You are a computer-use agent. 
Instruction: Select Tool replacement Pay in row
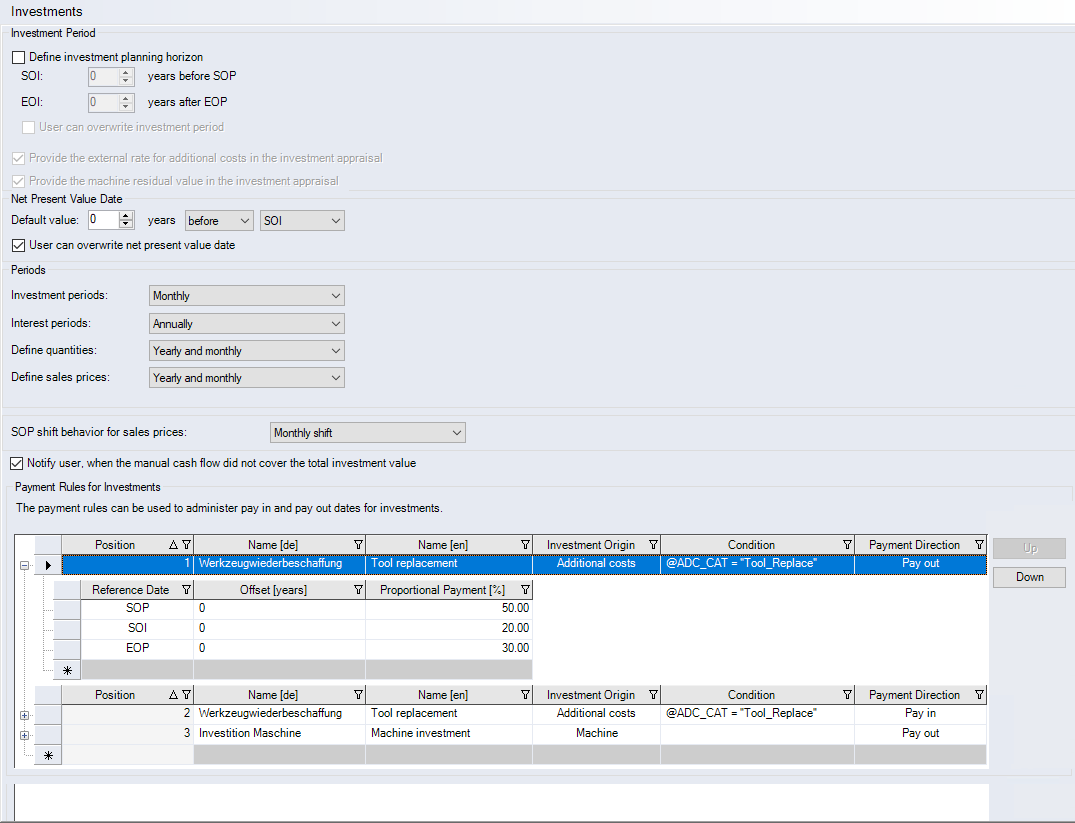pyautogui.click(x=413, y=713)
